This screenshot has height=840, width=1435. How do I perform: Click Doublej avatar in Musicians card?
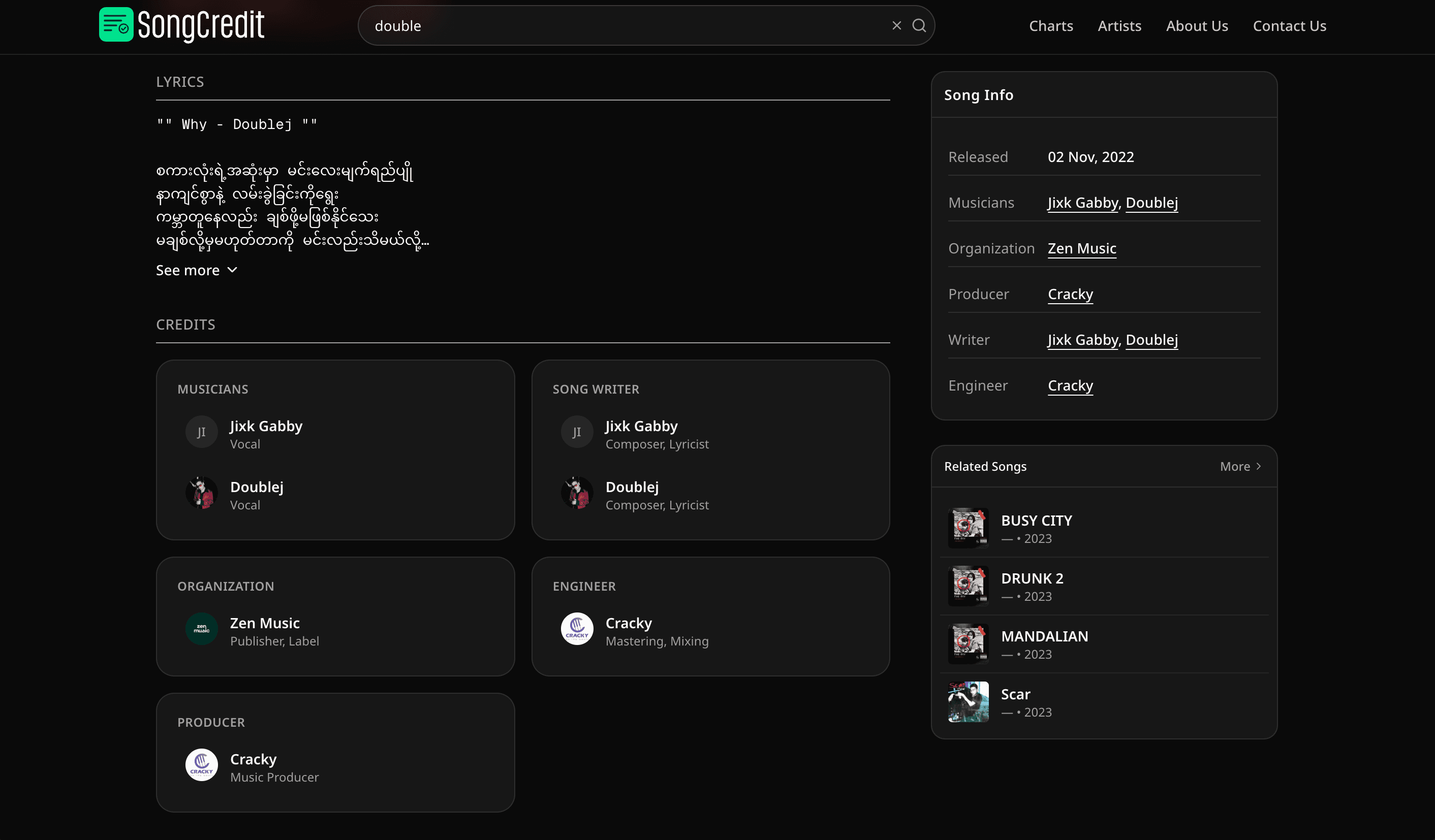(202, 493)
